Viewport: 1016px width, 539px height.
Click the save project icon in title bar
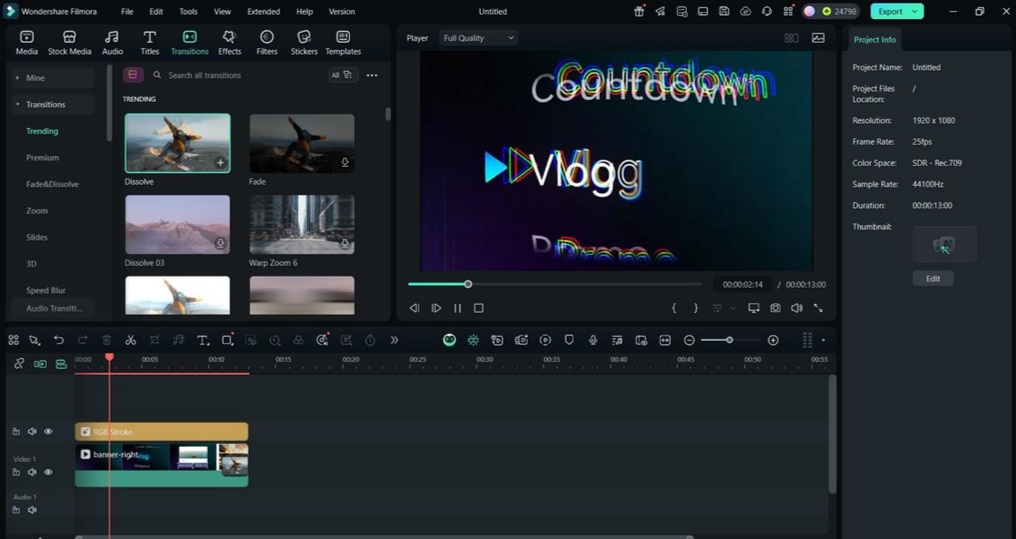(x=724, y=11)
